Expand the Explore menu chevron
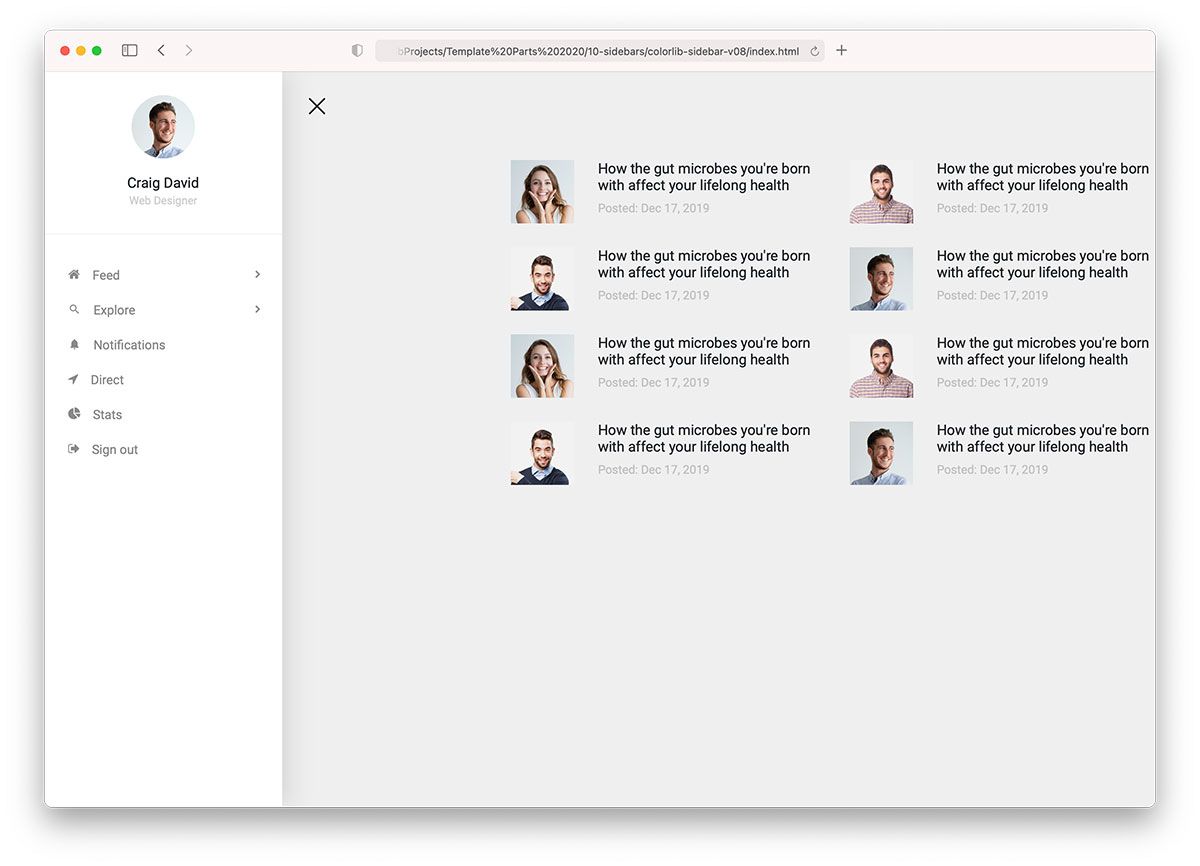This screenshot has width=1200, height=866. [x=257, y=309]
